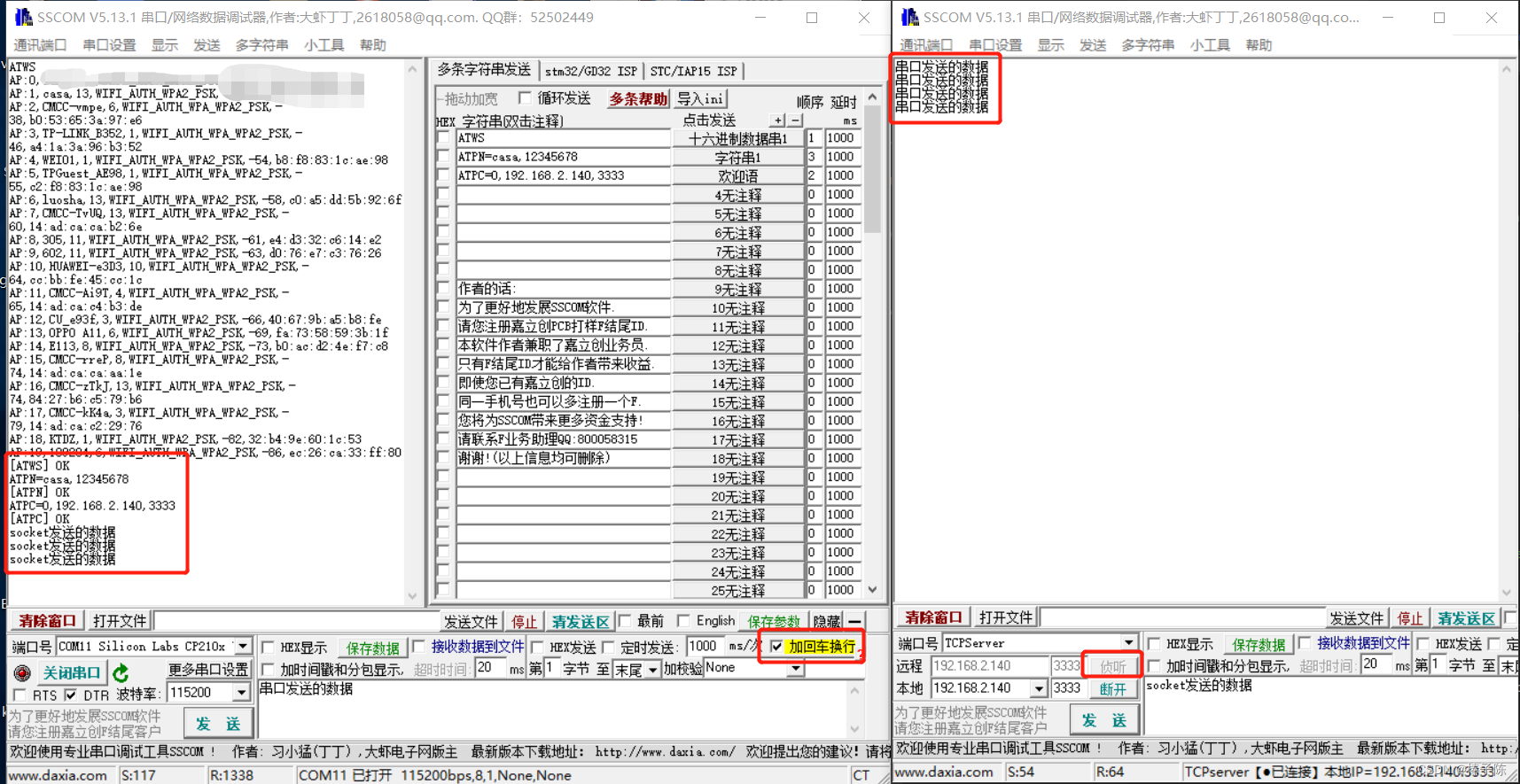Screen dimensions: 1520x784
Task: Click right receive area scrollbar up arrow
Action: tap(1506, 69)
